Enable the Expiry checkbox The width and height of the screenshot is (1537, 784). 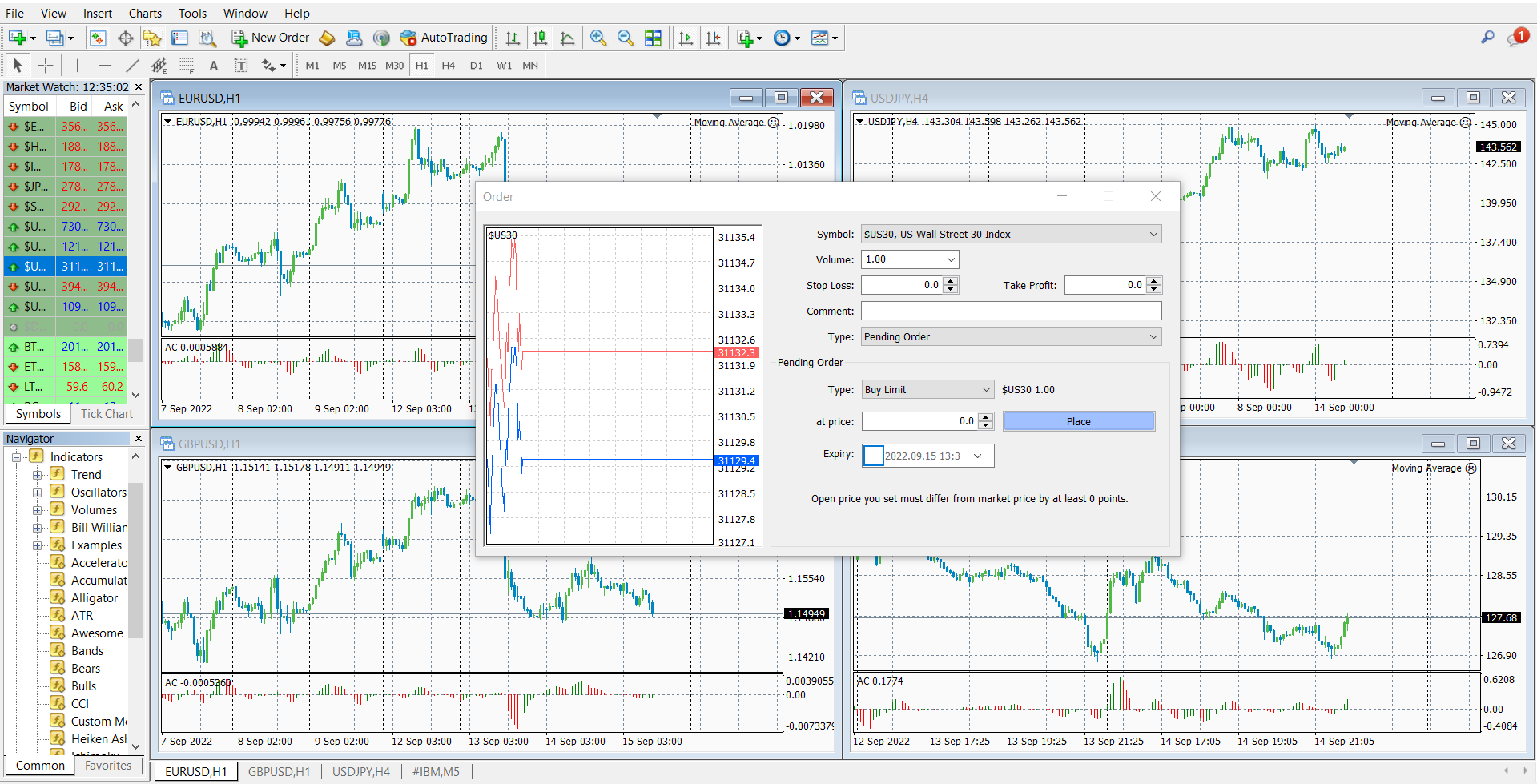coord(873,456)
